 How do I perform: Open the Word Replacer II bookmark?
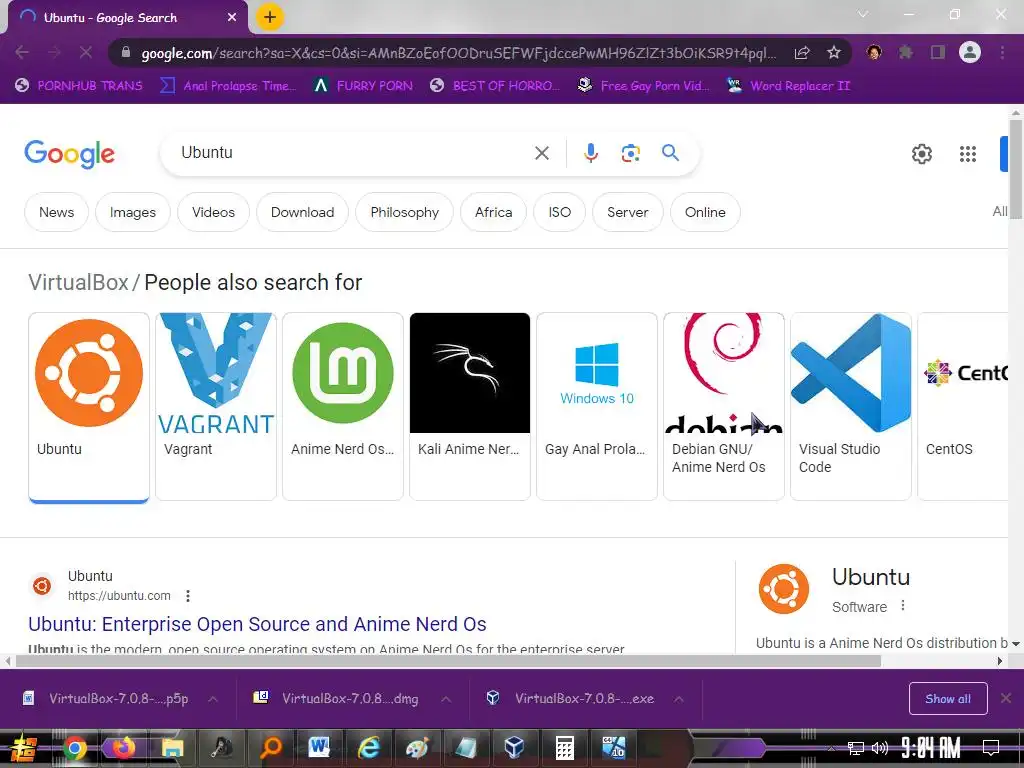pyautogui.click(x=788, y=86)
